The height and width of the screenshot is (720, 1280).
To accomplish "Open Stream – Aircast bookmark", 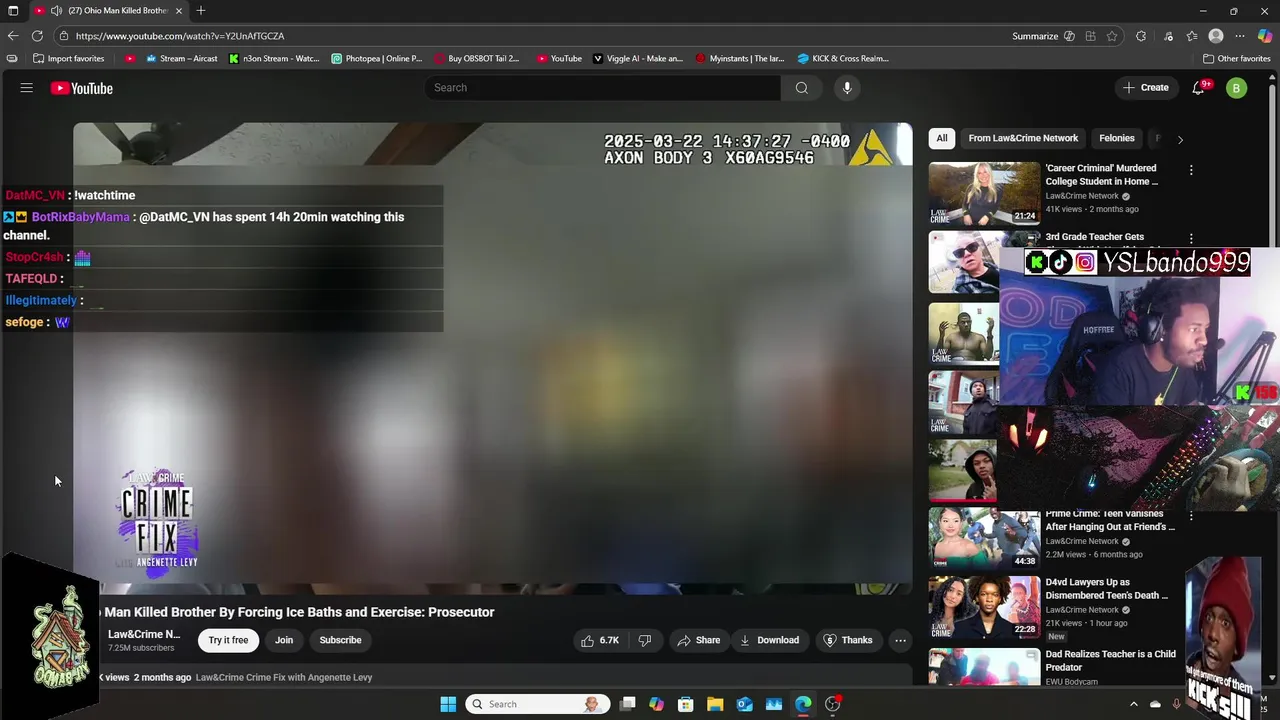I will pos(181,58).
